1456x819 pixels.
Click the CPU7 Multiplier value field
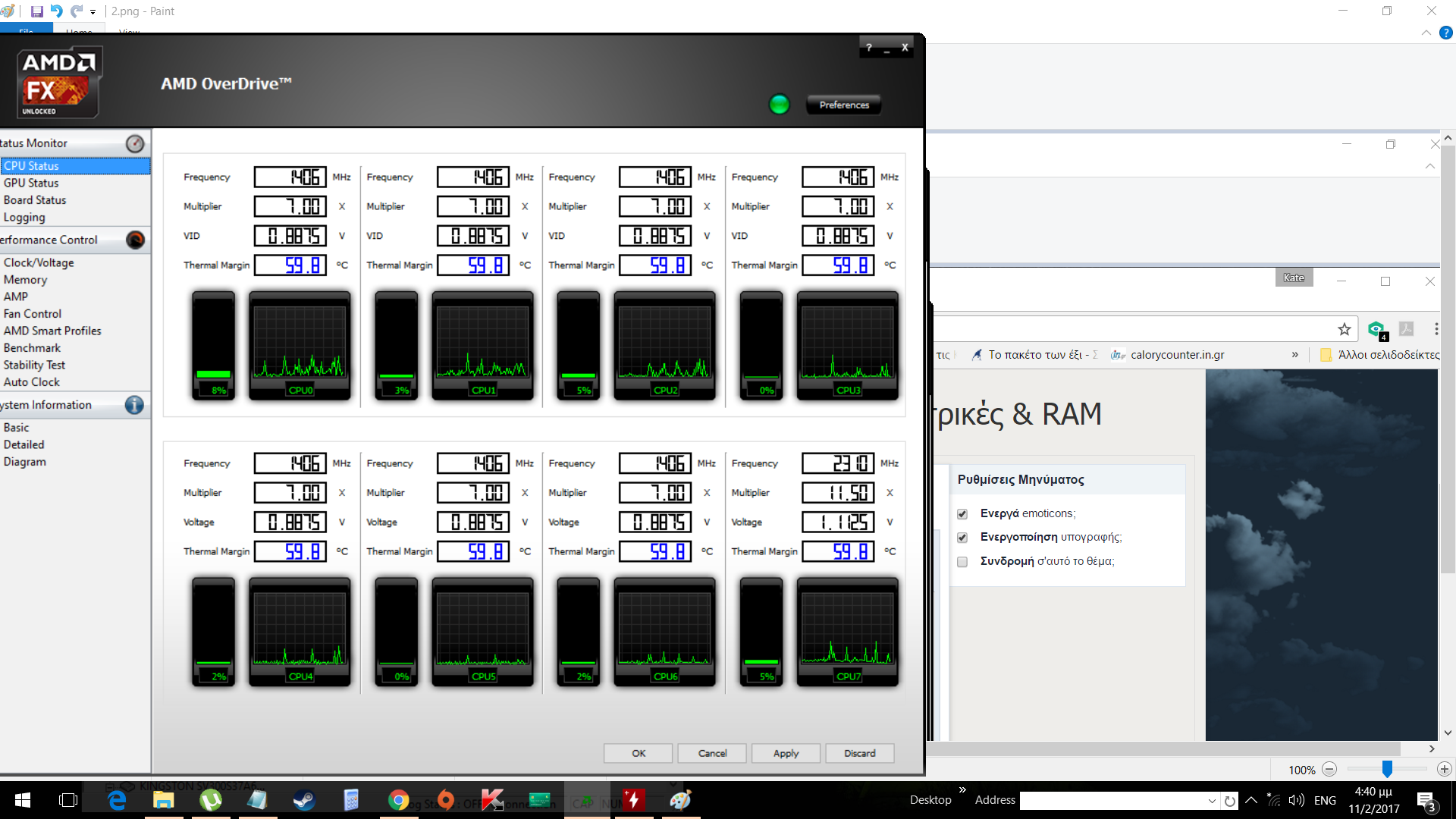(x=838, y=493)
